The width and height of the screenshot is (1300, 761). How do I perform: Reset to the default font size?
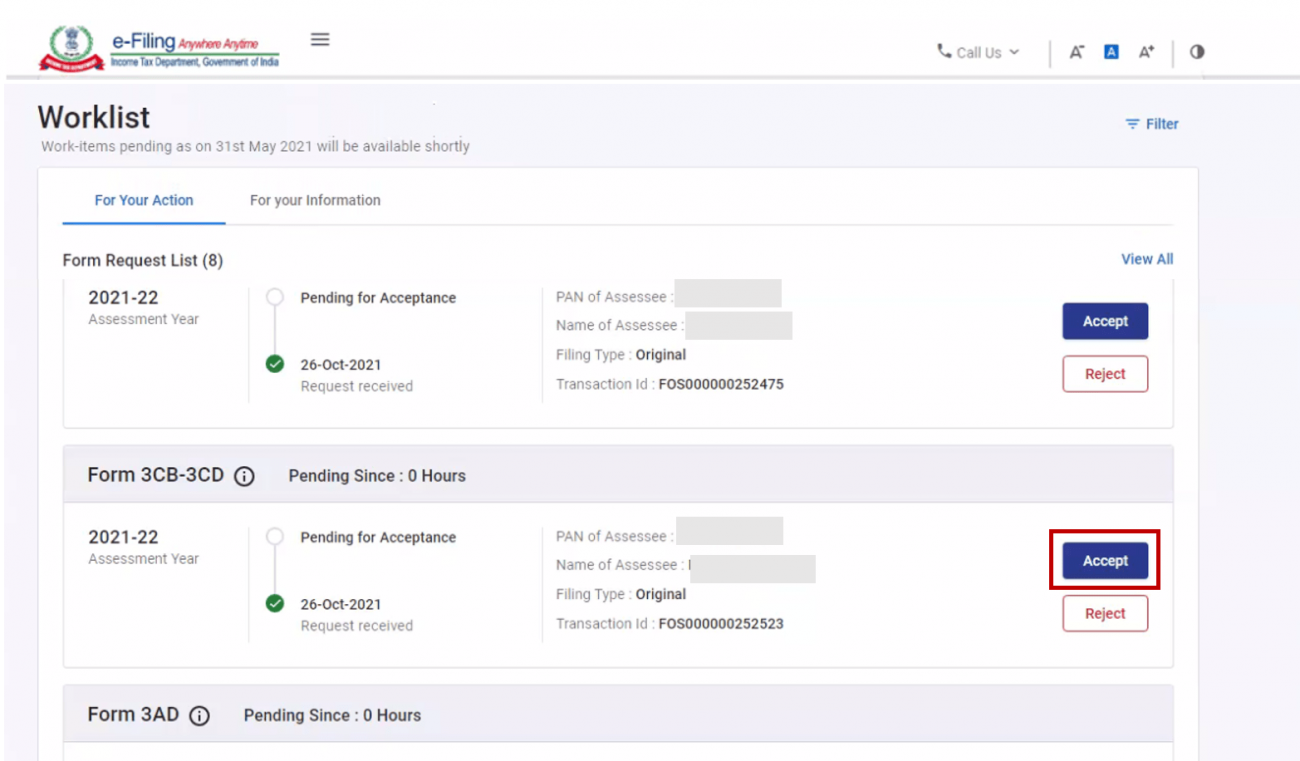click(1111, 52)
